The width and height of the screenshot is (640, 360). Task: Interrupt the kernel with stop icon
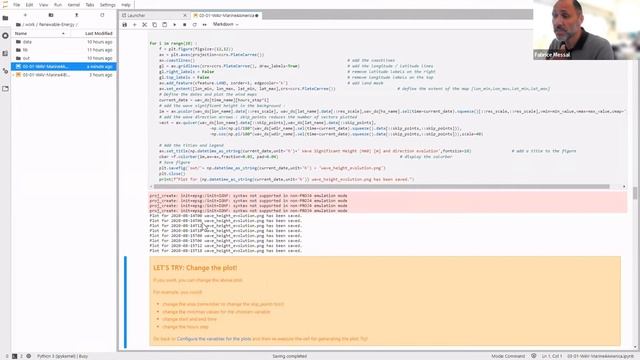click(x=184, y=24)
